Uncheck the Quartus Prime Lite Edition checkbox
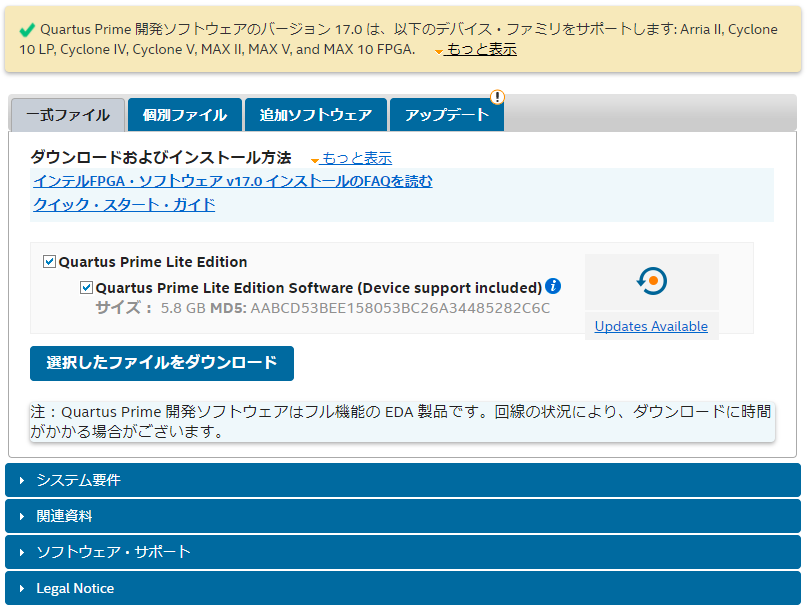The image size is (810, 614). (x=50, y=262)
